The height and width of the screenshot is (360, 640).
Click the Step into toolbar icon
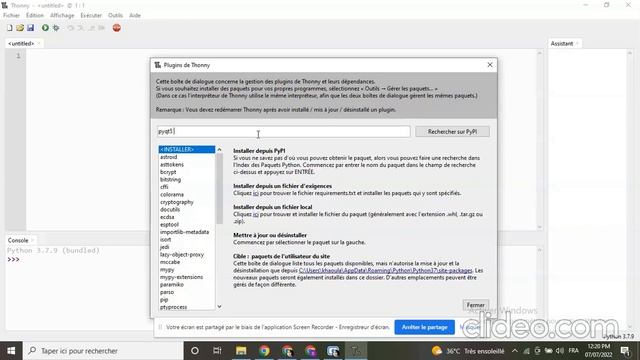click(81, 28)
